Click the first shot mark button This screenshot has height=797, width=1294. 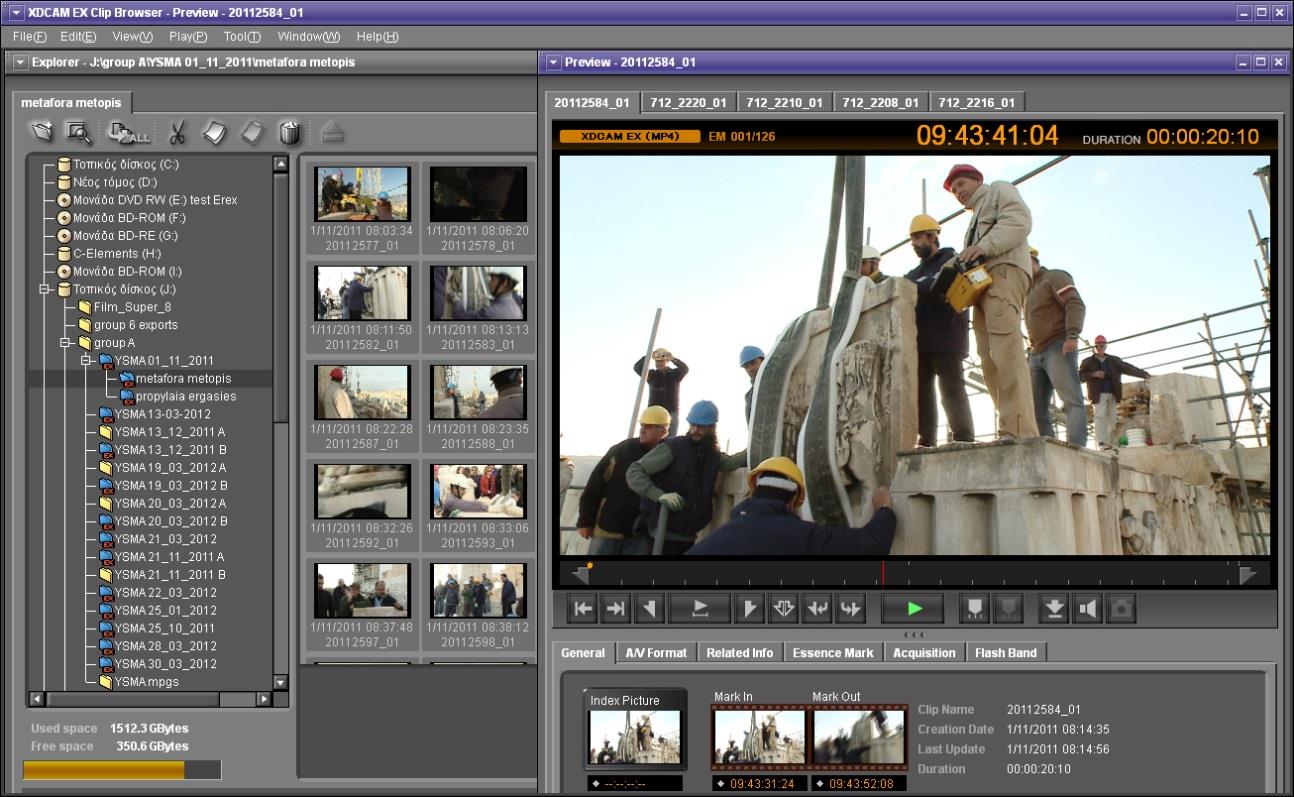click(974, 608)
